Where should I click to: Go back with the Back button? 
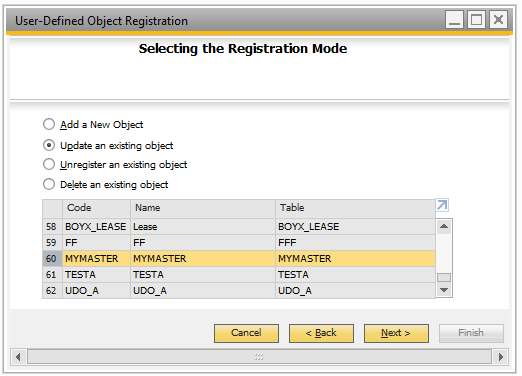pyautogui.click(x=321, y=333)
